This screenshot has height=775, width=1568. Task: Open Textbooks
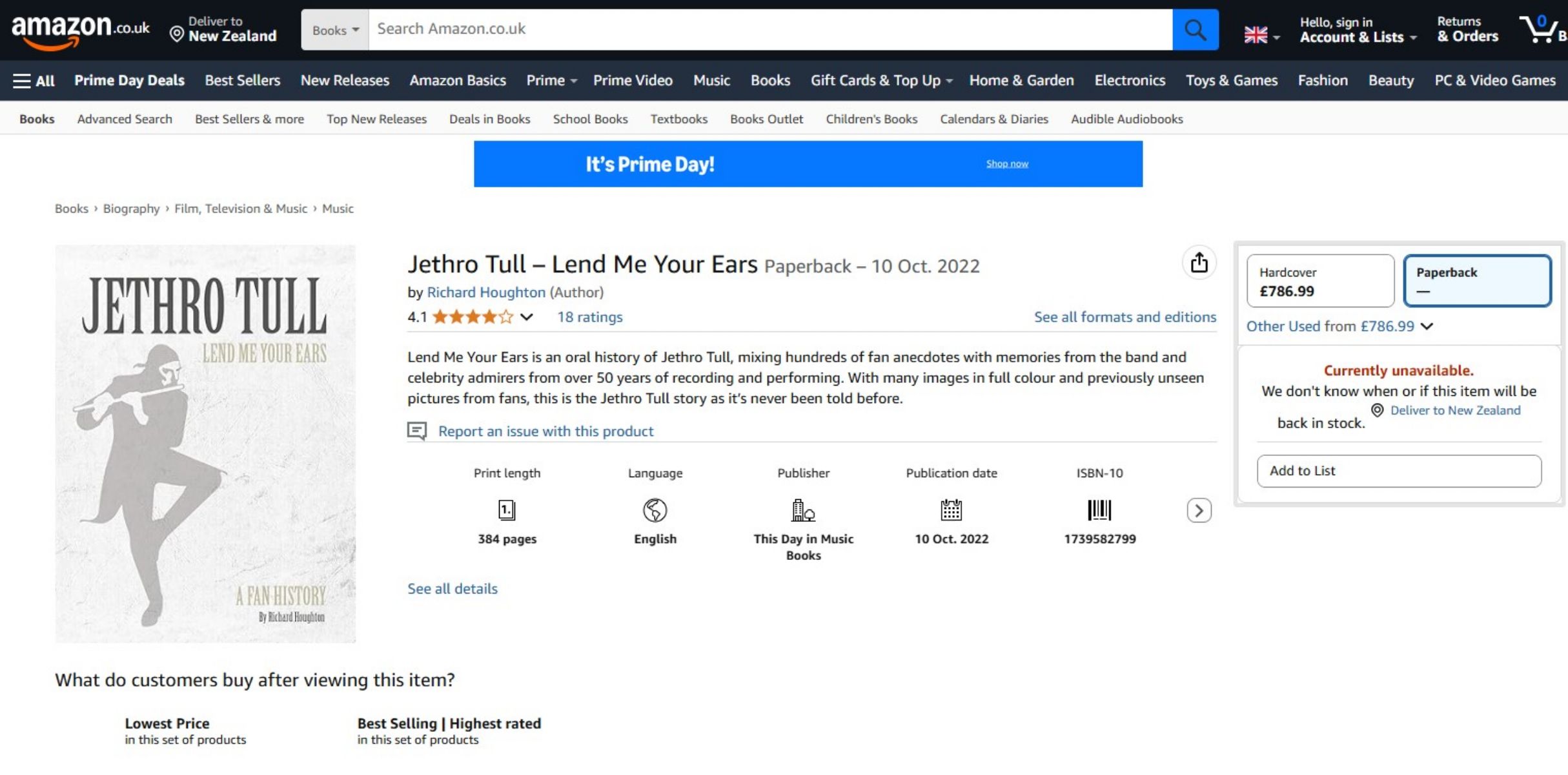pos(678,119)
